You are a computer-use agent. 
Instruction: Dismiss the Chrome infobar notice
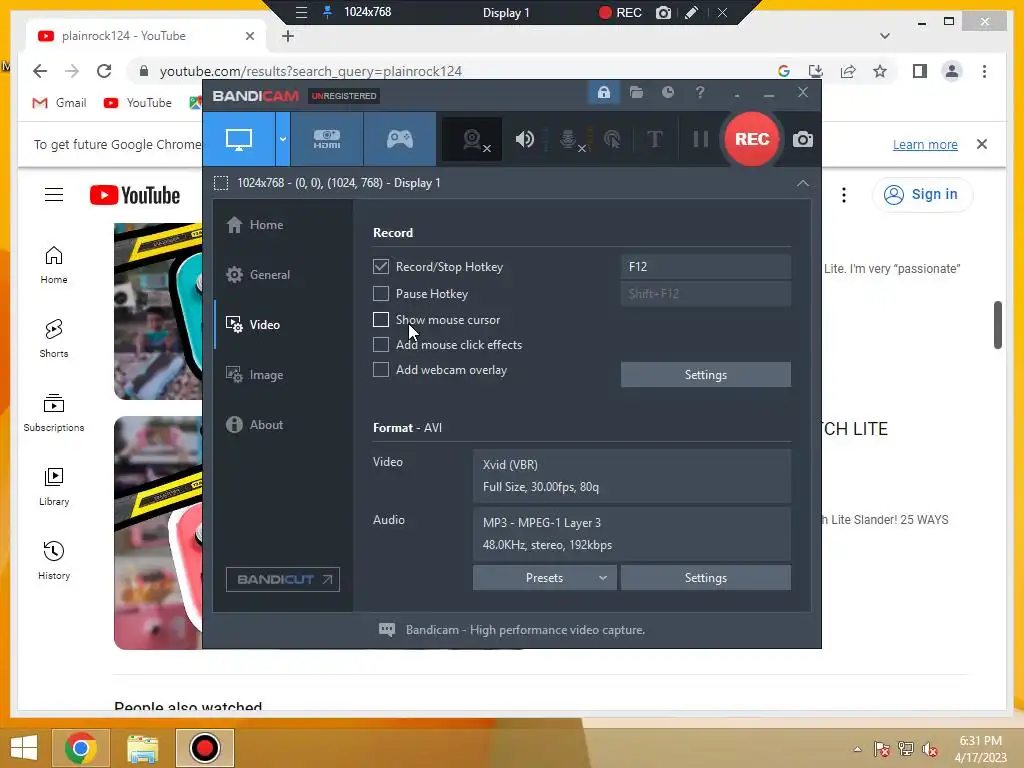coord(982,144)
